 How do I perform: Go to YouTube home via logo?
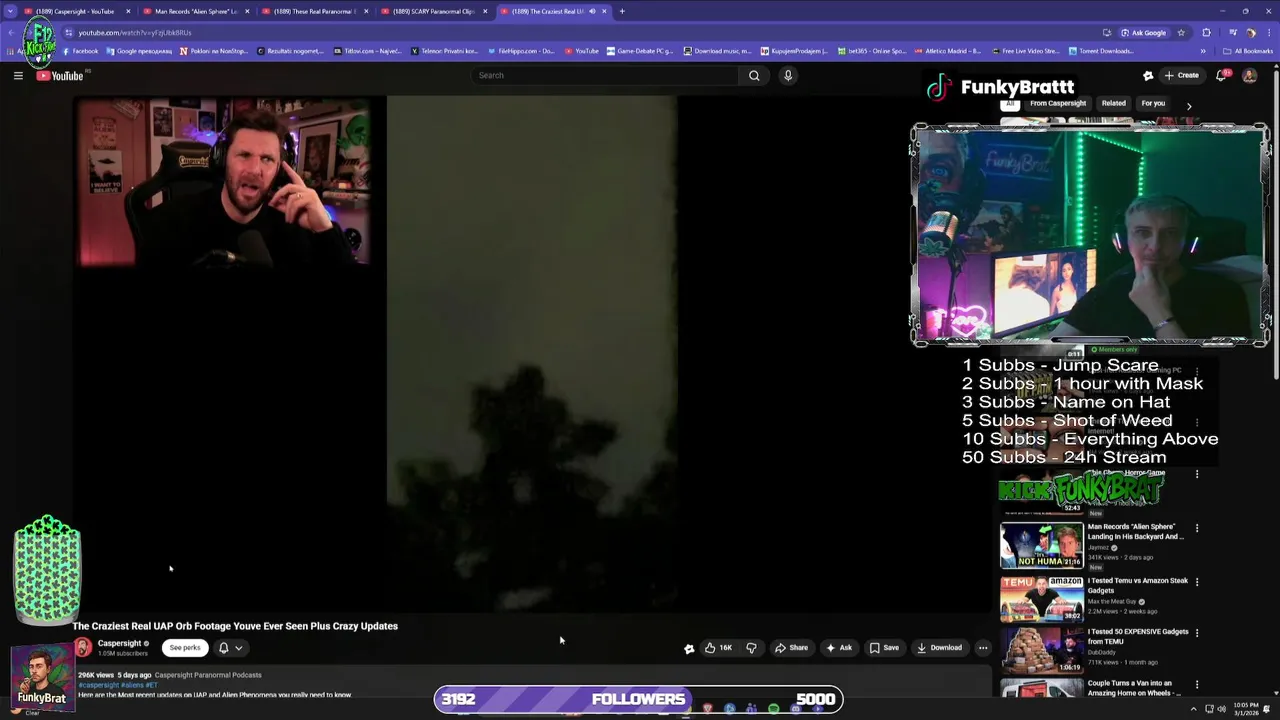[x=60, y=76]
